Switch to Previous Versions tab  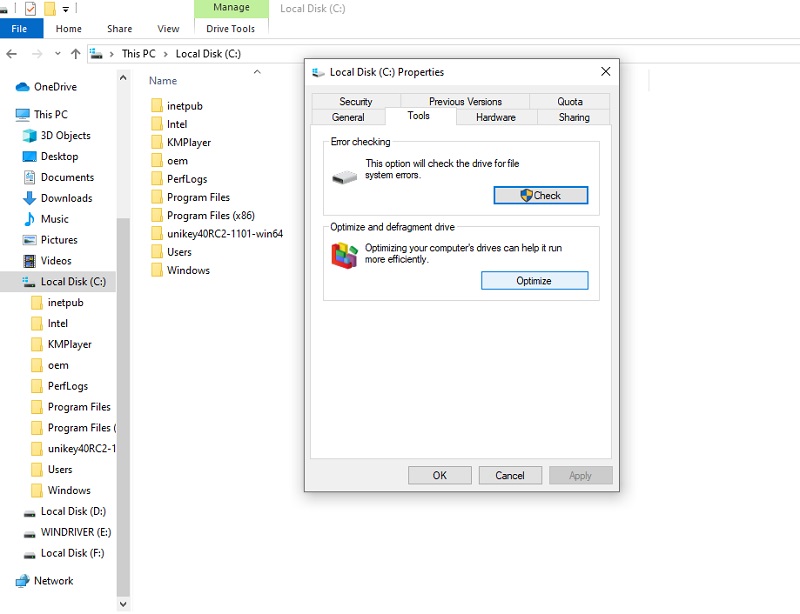pyautogui.click(x=465, y=102)
